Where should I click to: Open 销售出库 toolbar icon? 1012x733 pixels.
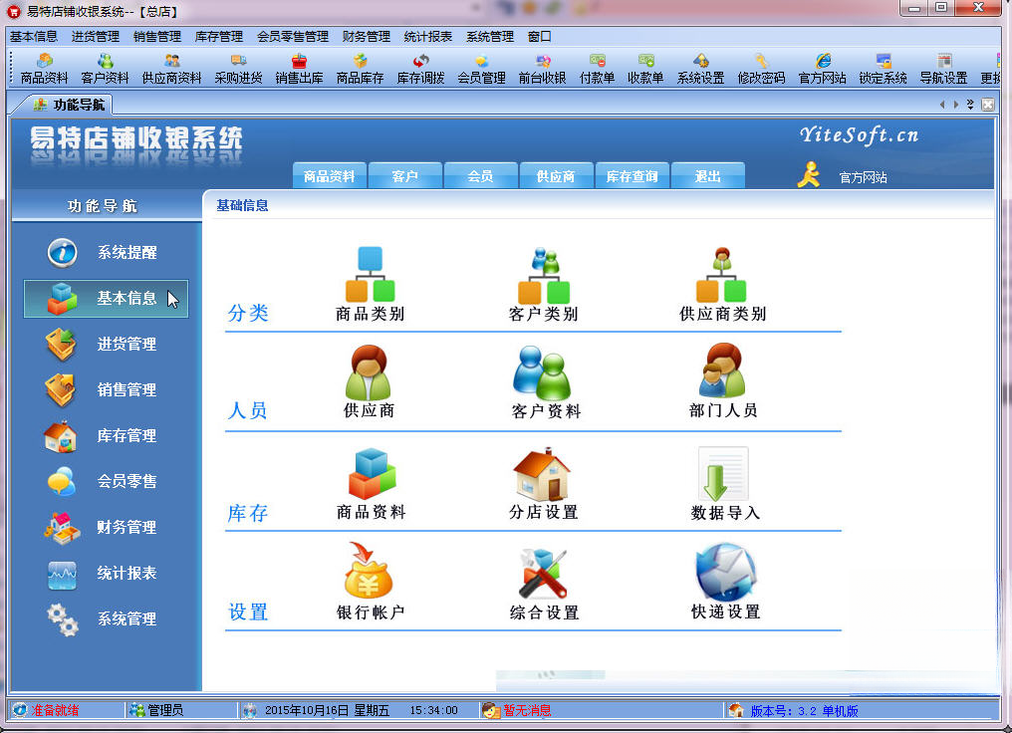[299, 70]
